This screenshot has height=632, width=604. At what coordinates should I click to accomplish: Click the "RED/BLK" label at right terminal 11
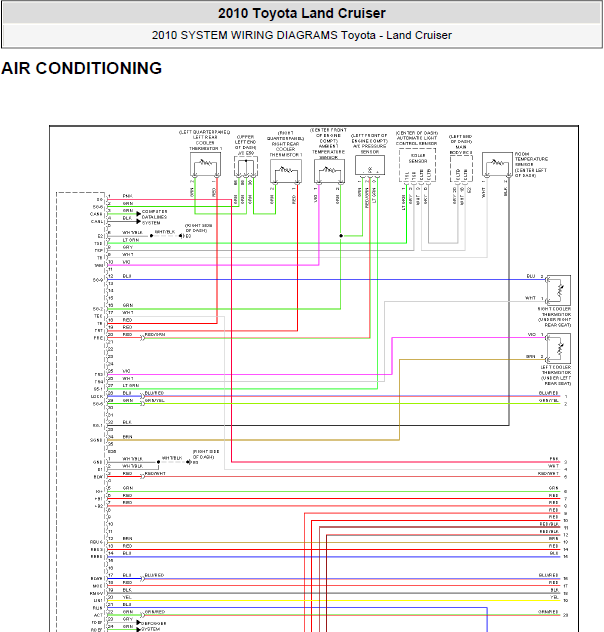pyautogui.click(x=549, y=524)
